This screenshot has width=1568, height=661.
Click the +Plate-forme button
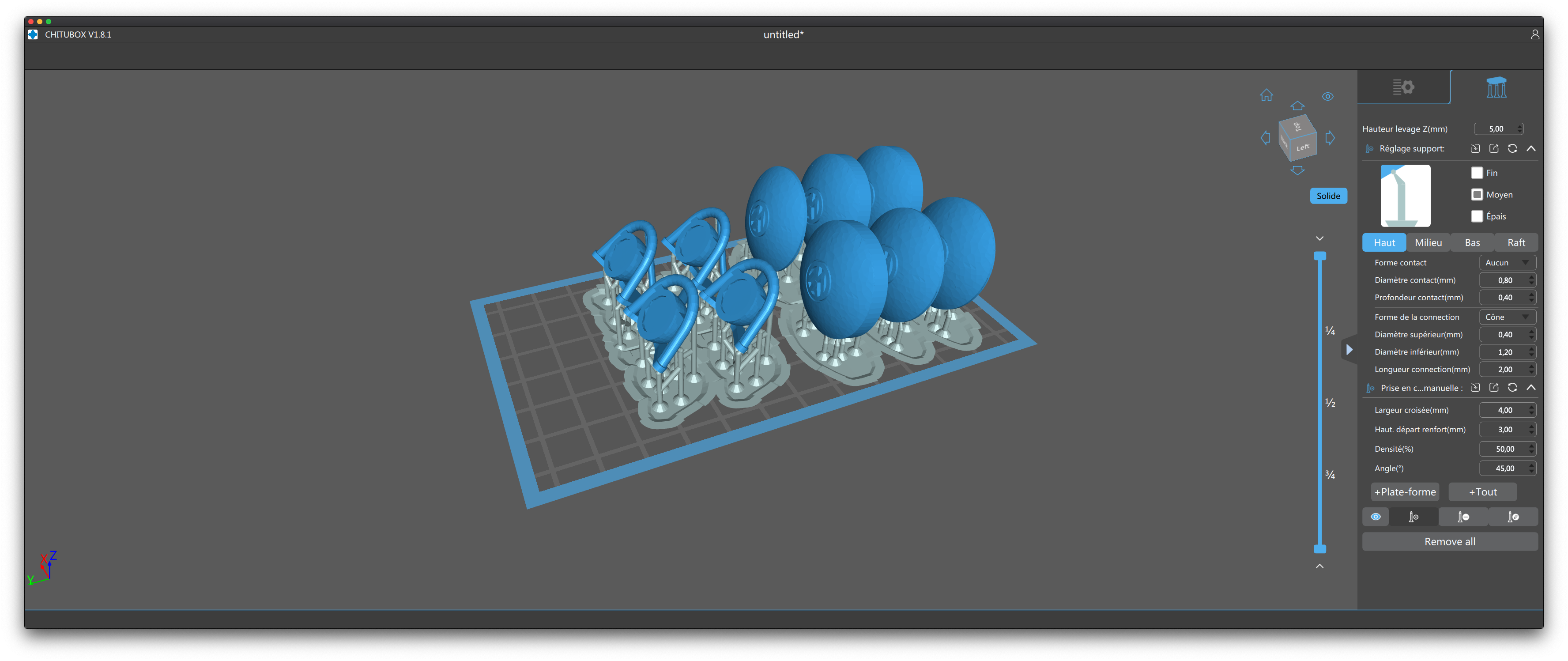click(x=1405, y=492)
